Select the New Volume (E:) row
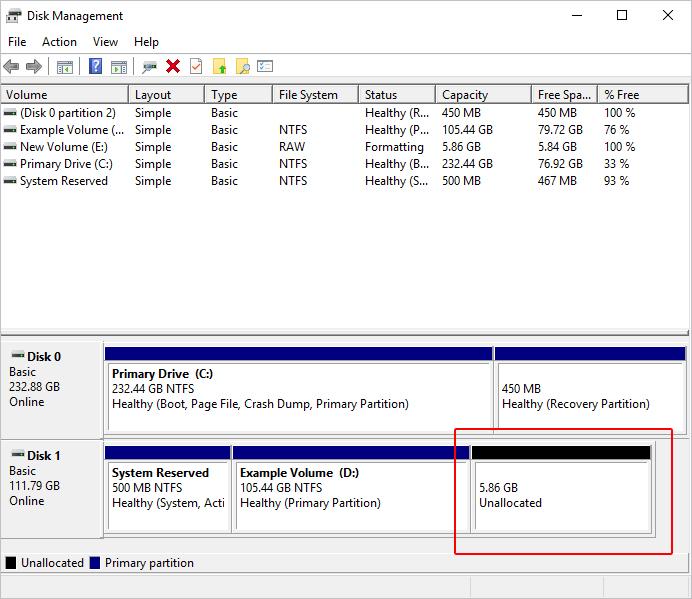Image resolution: width=692 pixels, height=599 pixels. 344,147
